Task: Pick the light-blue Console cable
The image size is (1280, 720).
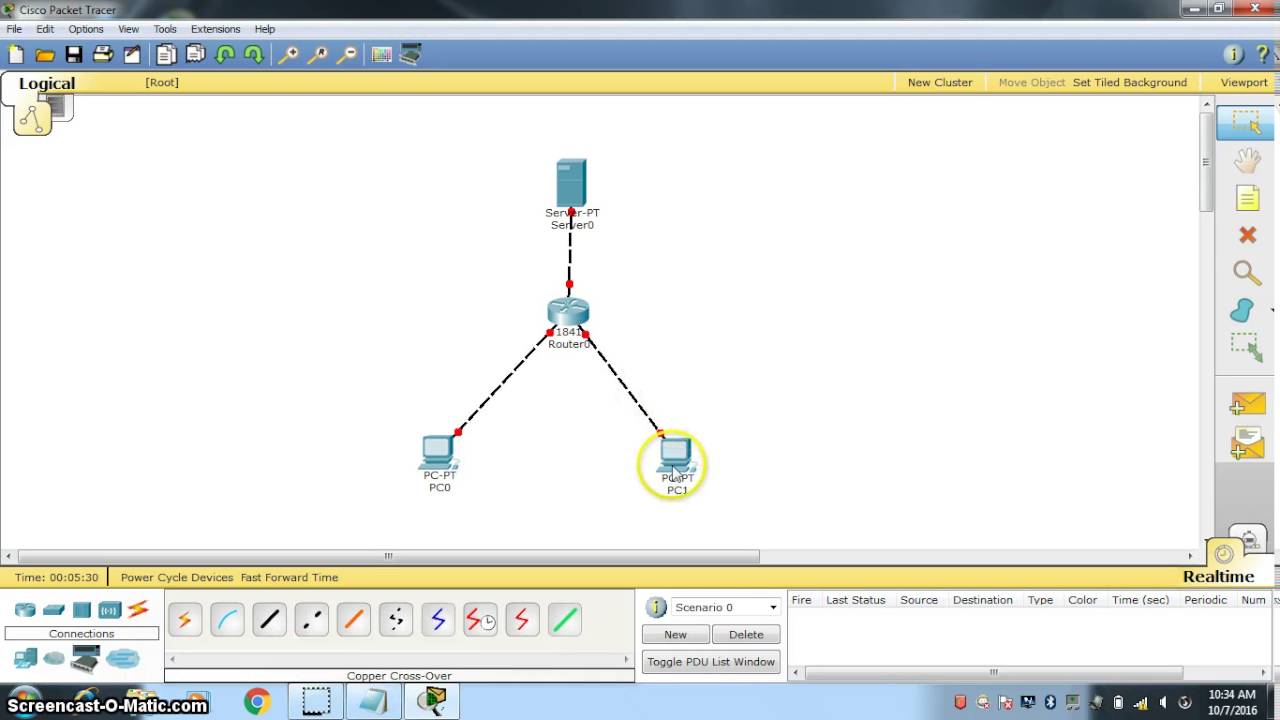Action: click(x=227, y=620)
